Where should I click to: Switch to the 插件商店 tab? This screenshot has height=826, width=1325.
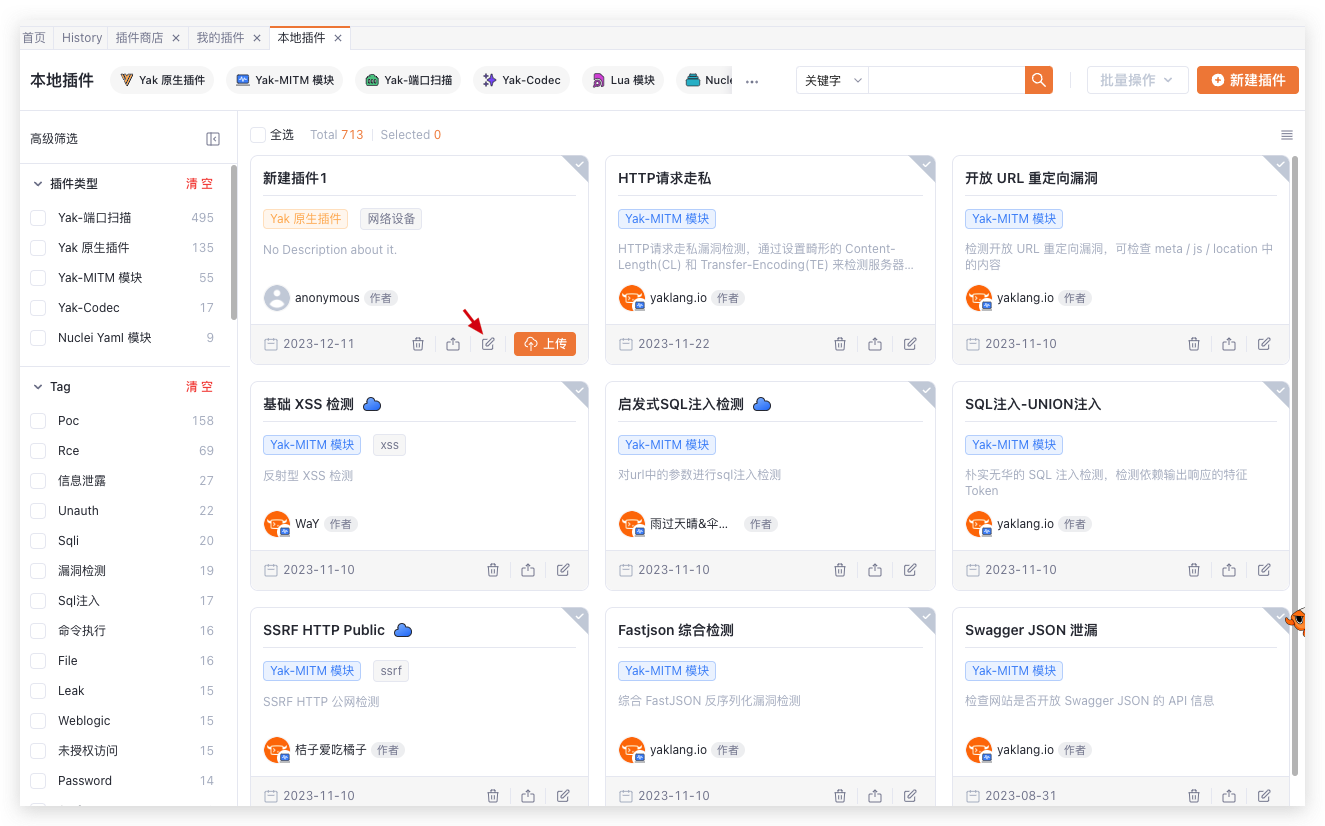[x=139, y=38]
